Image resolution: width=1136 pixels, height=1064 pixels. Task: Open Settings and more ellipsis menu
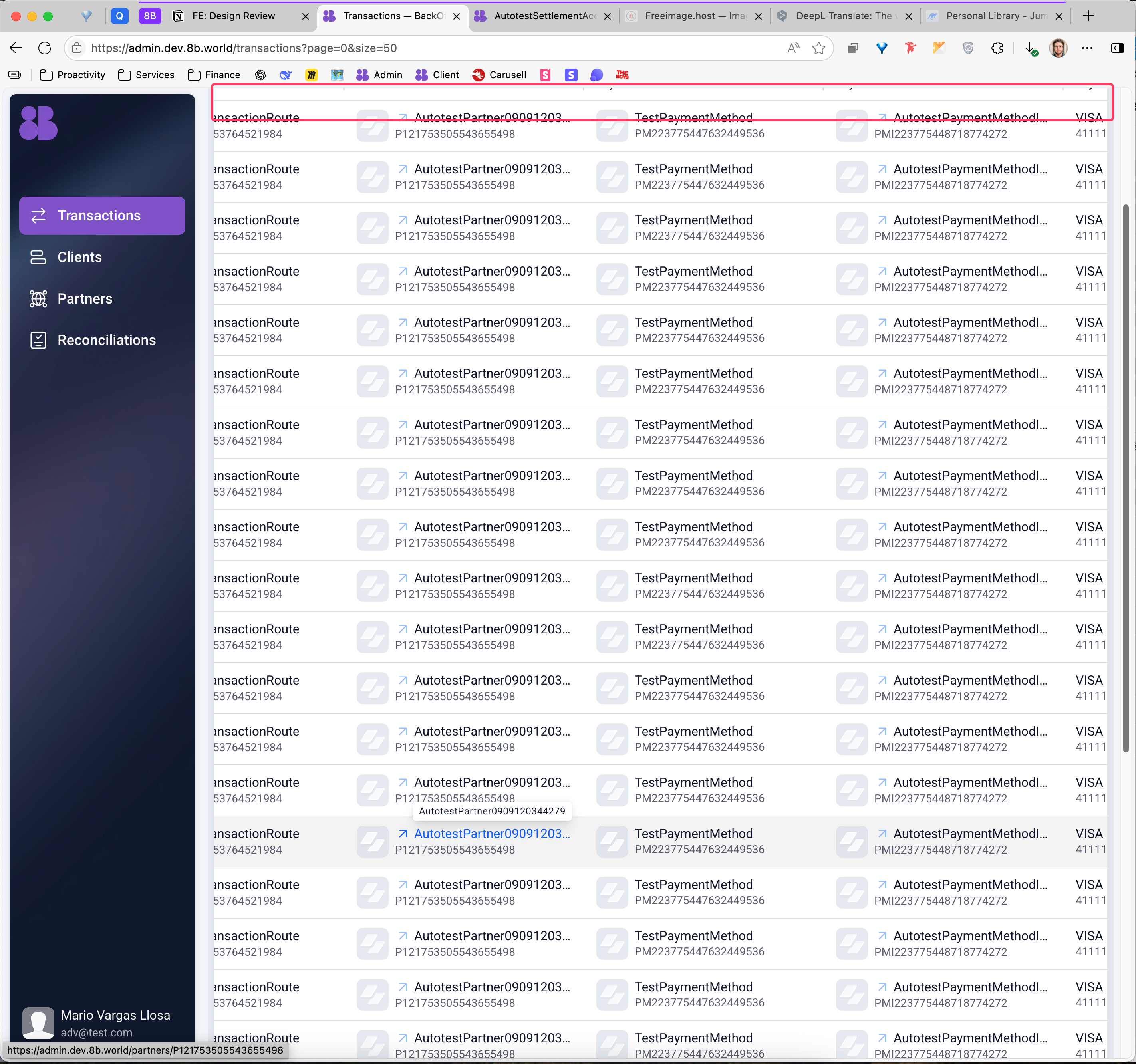[1087, 48]
